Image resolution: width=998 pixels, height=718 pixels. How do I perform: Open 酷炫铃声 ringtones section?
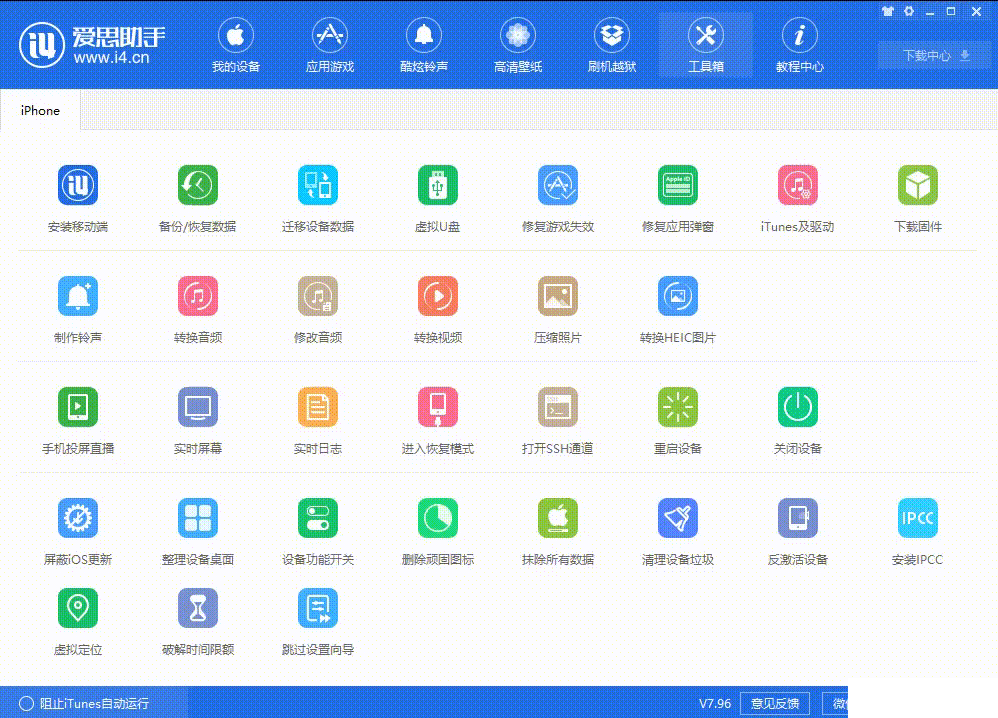(x=424, y=46)
